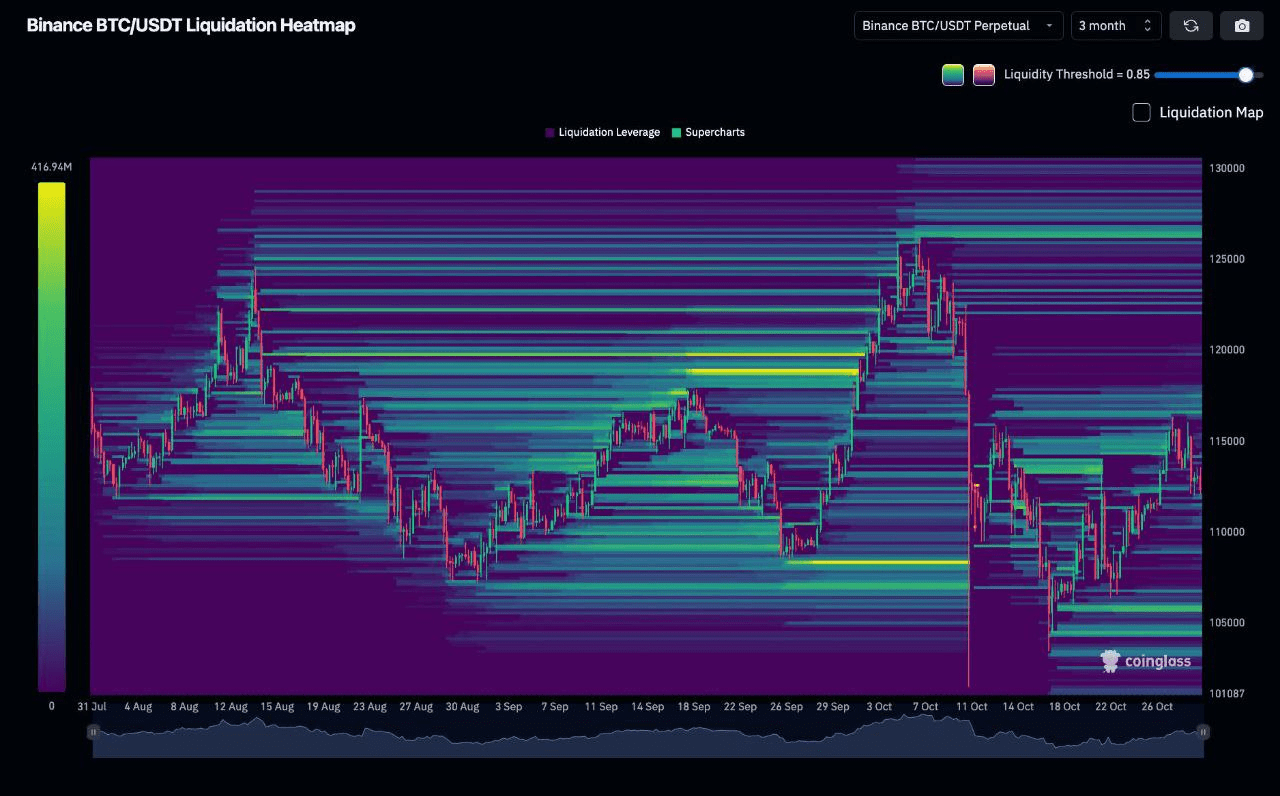This screenshot has height=796, width=1280.
Task: Toggle the Liquidation Leverage series label
Action: [609, 132]
